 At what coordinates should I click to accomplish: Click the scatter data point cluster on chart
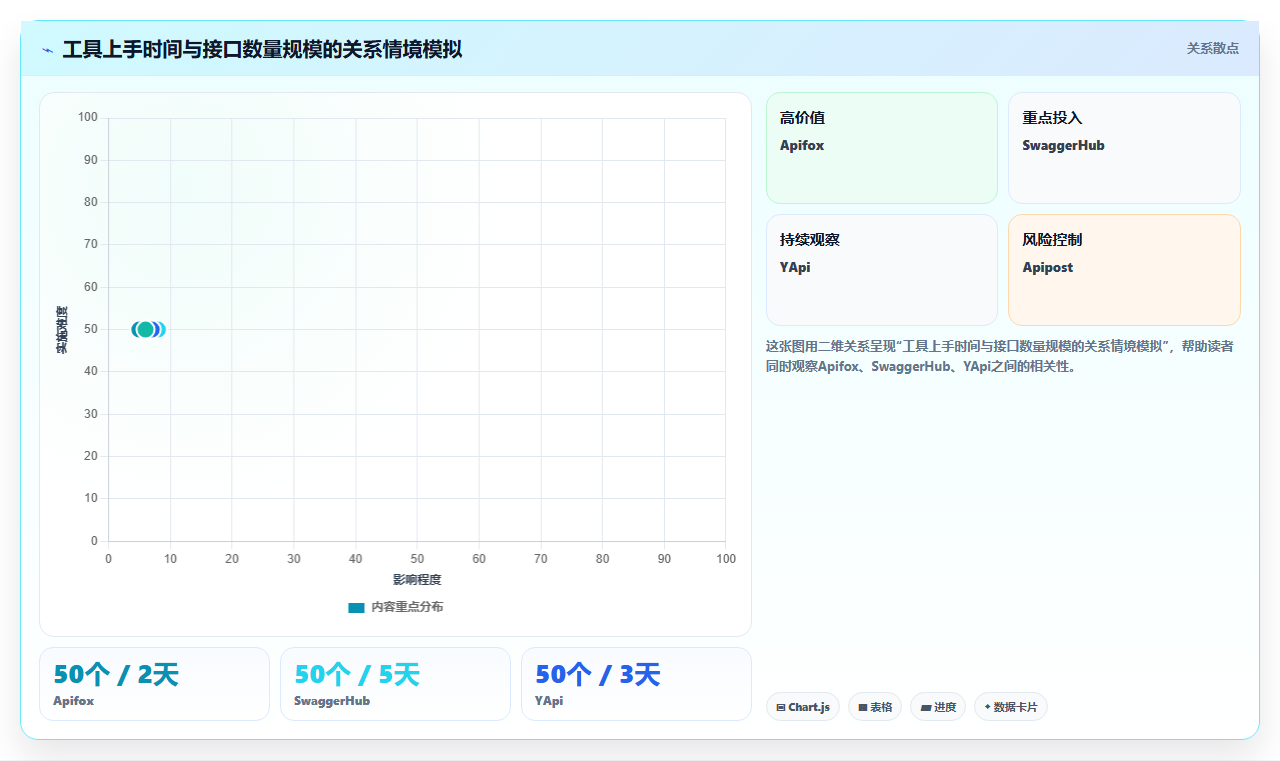point(147,330)
